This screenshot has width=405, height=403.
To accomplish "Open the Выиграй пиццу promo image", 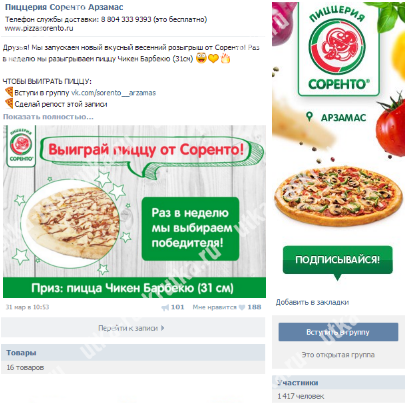I will click(x=134, y=211).
